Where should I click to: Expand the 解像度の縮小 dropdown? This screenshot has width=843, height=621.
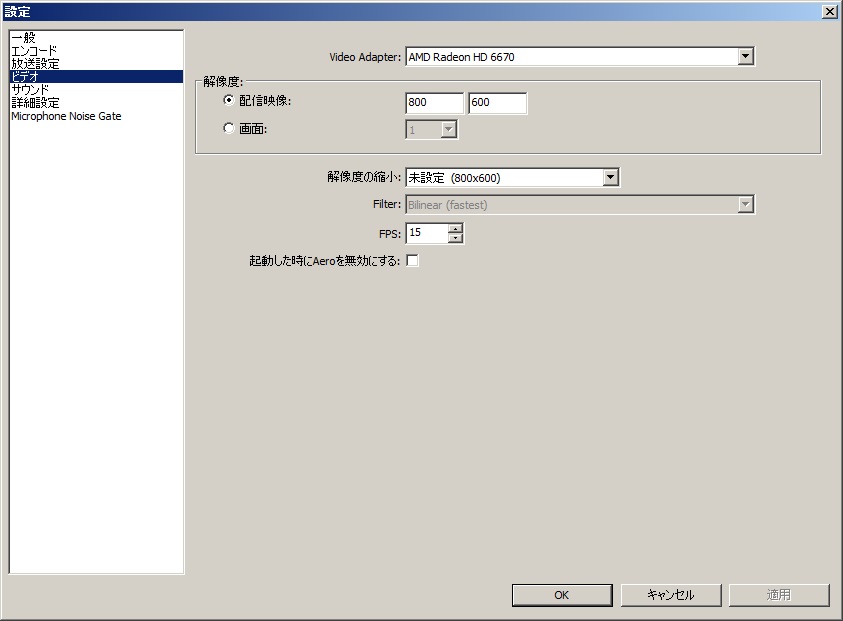pyautogui.click(x=512, y=177)
